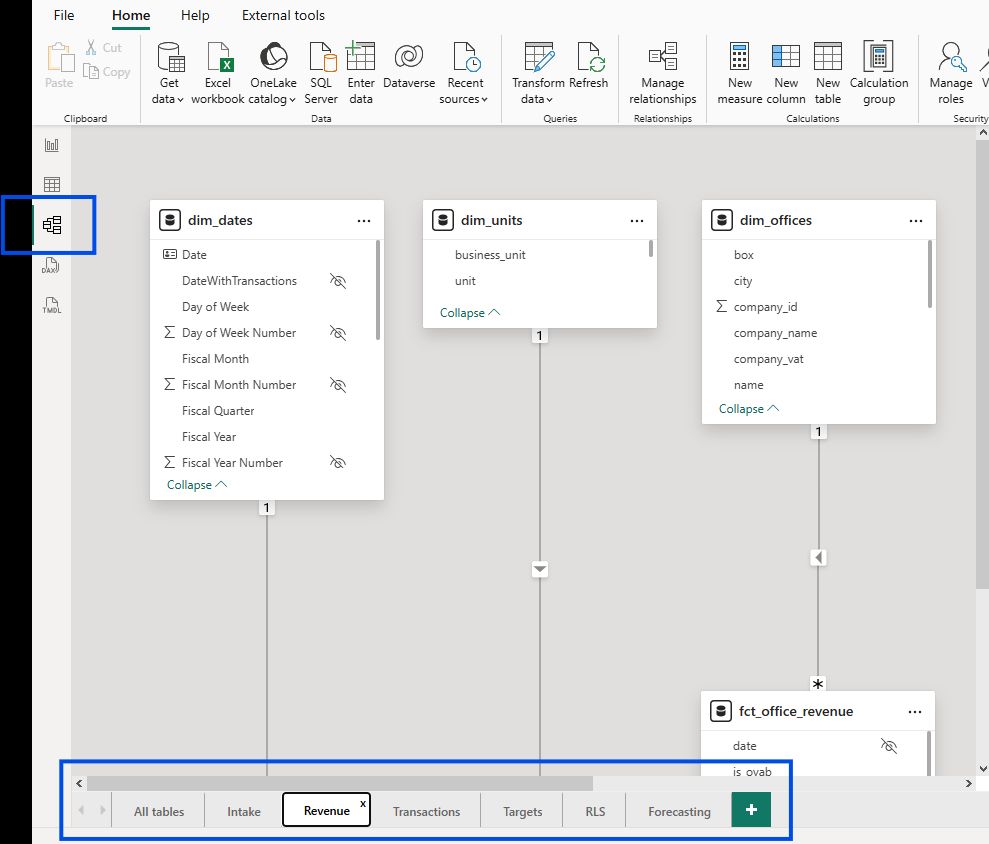Unhide the Day of Week Number column
This screenshot has width=989, height=844.
click(x=338, y=332)
